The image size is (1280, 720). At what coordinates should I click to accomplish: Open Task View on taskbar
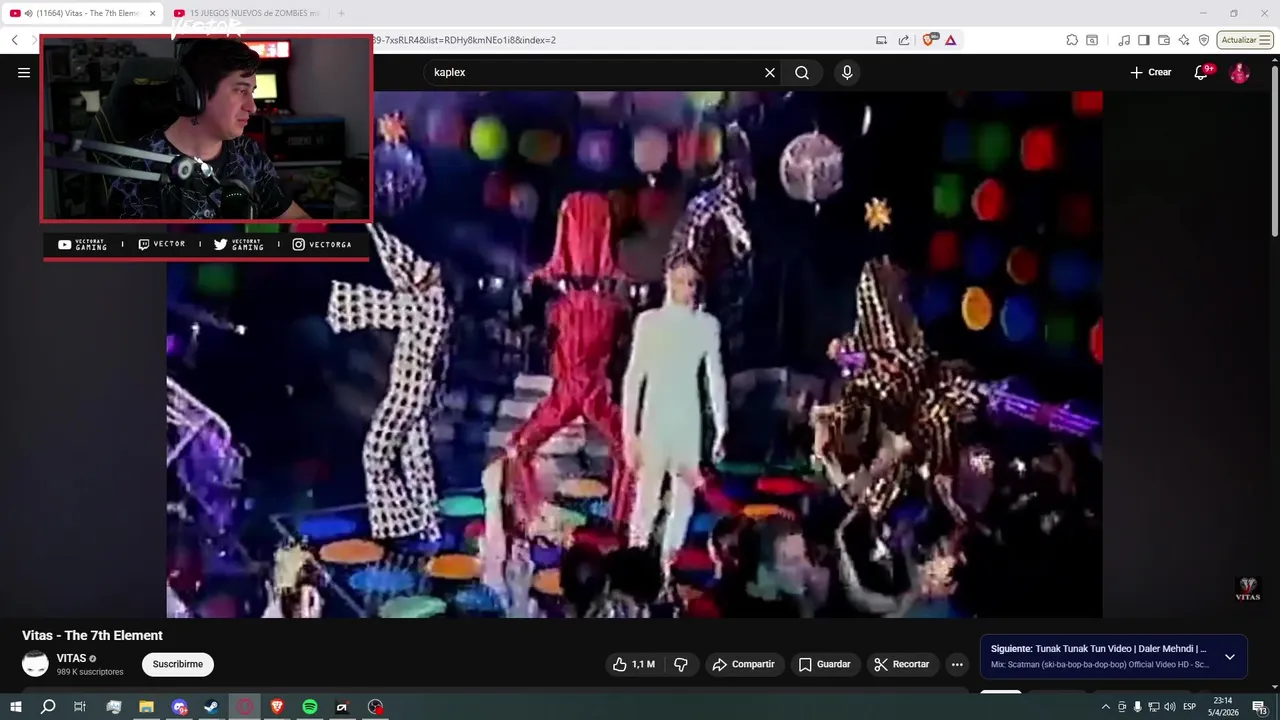pyautogui.click(x=80, y=707)
